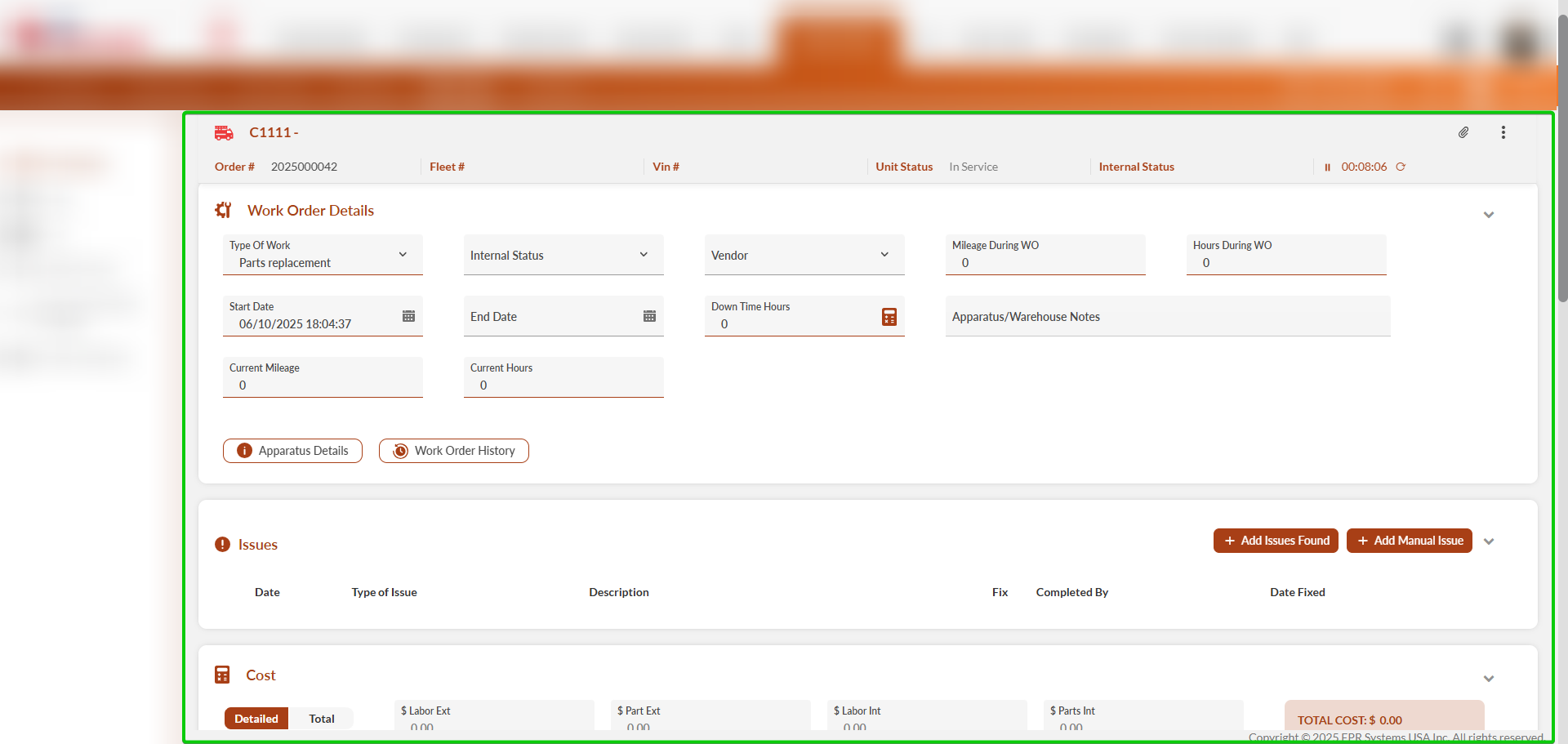Click the Apparatus/Warehouse Notes field
The image size is (1568, 744).
(1168, 317)
